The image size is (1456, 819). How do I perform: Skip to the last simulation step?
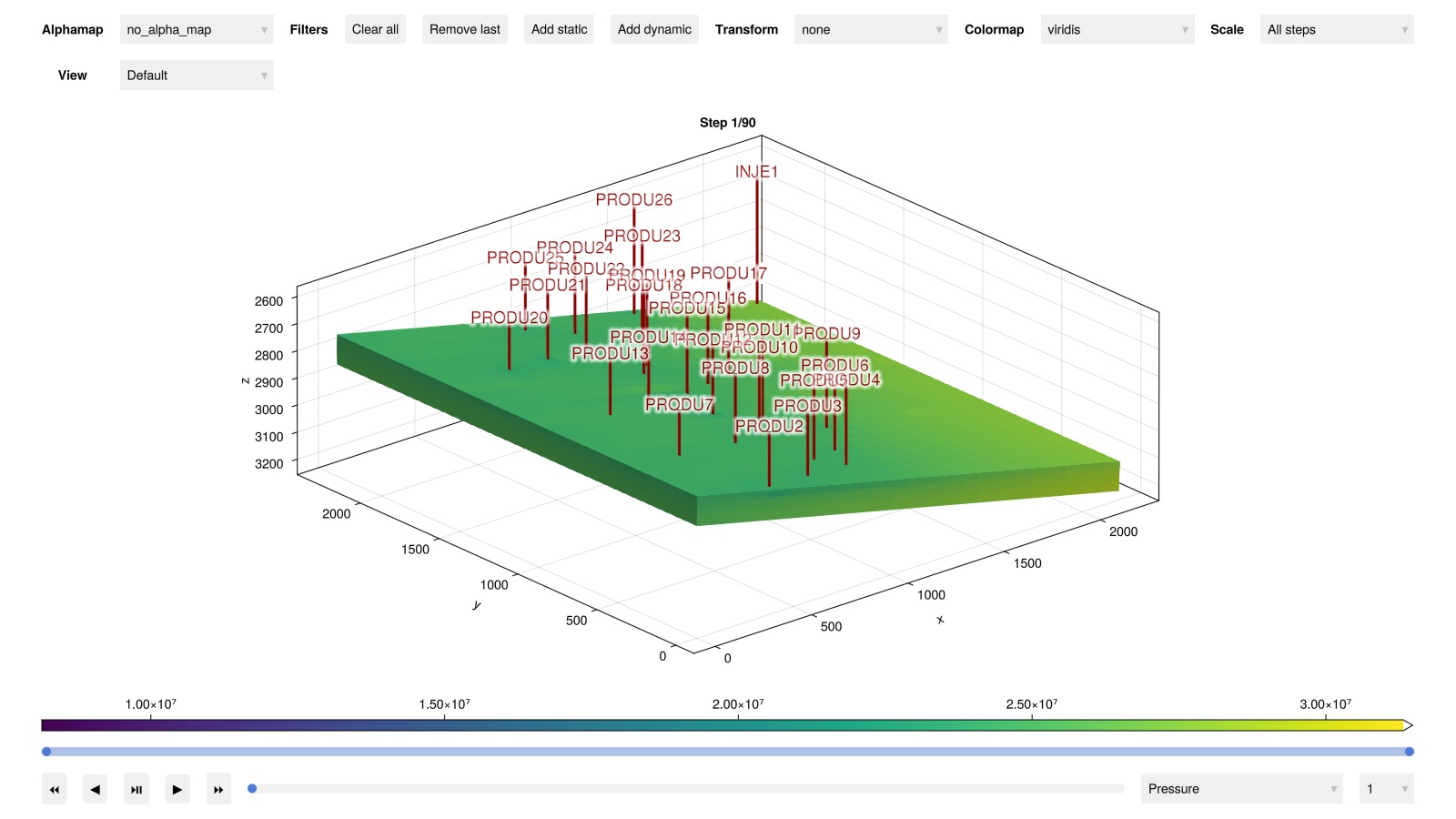pos(218,789)
